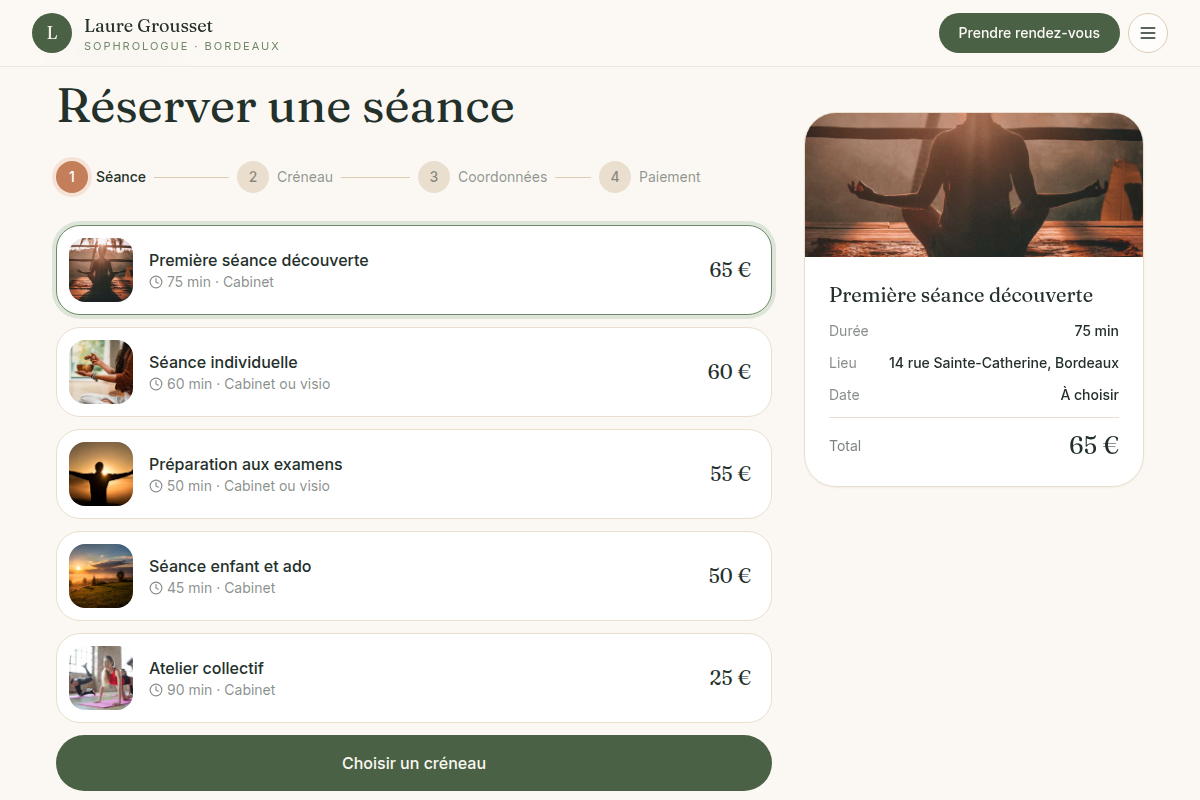Click Séance individuelle thumbnail image
The image size is (1200, 800).
tap(101, 372)
